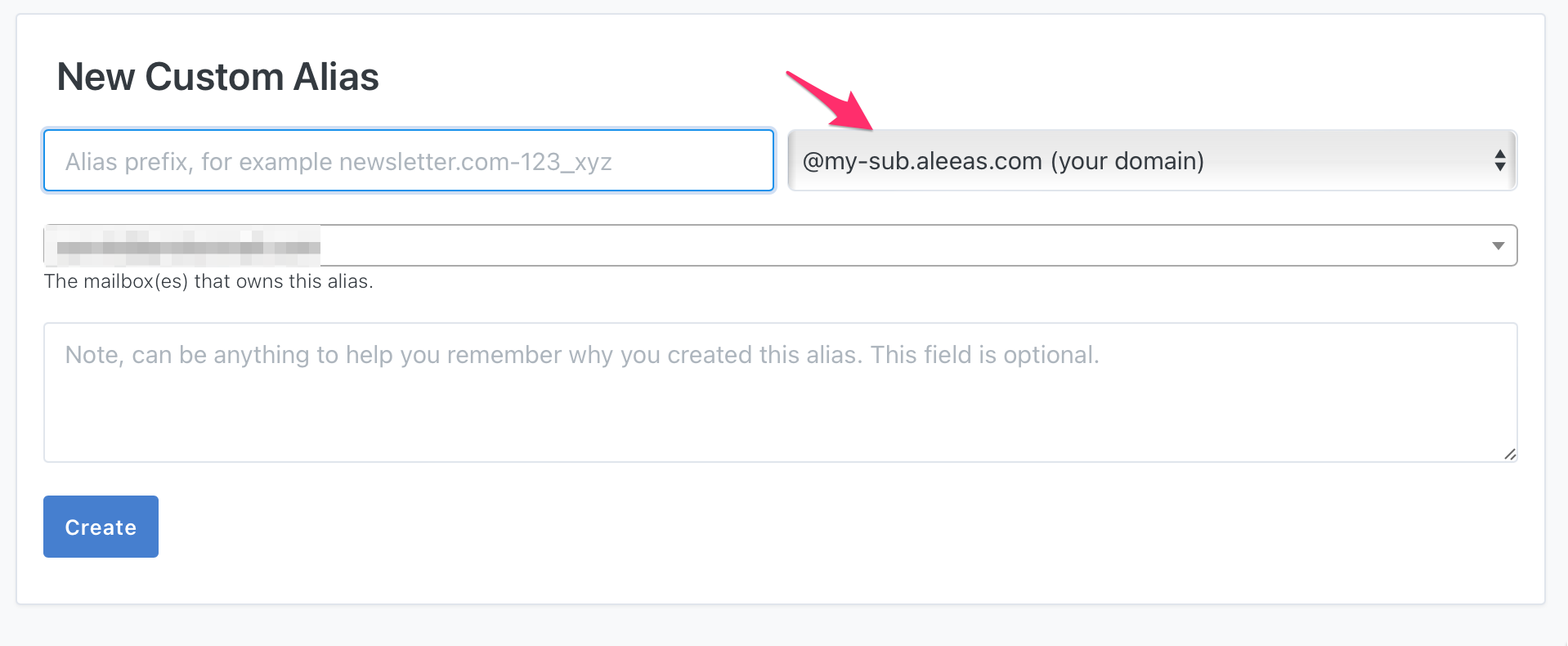The image size is (1568, 646).
Task: Grab the Note textarea resize handle
Action: 1509,454
